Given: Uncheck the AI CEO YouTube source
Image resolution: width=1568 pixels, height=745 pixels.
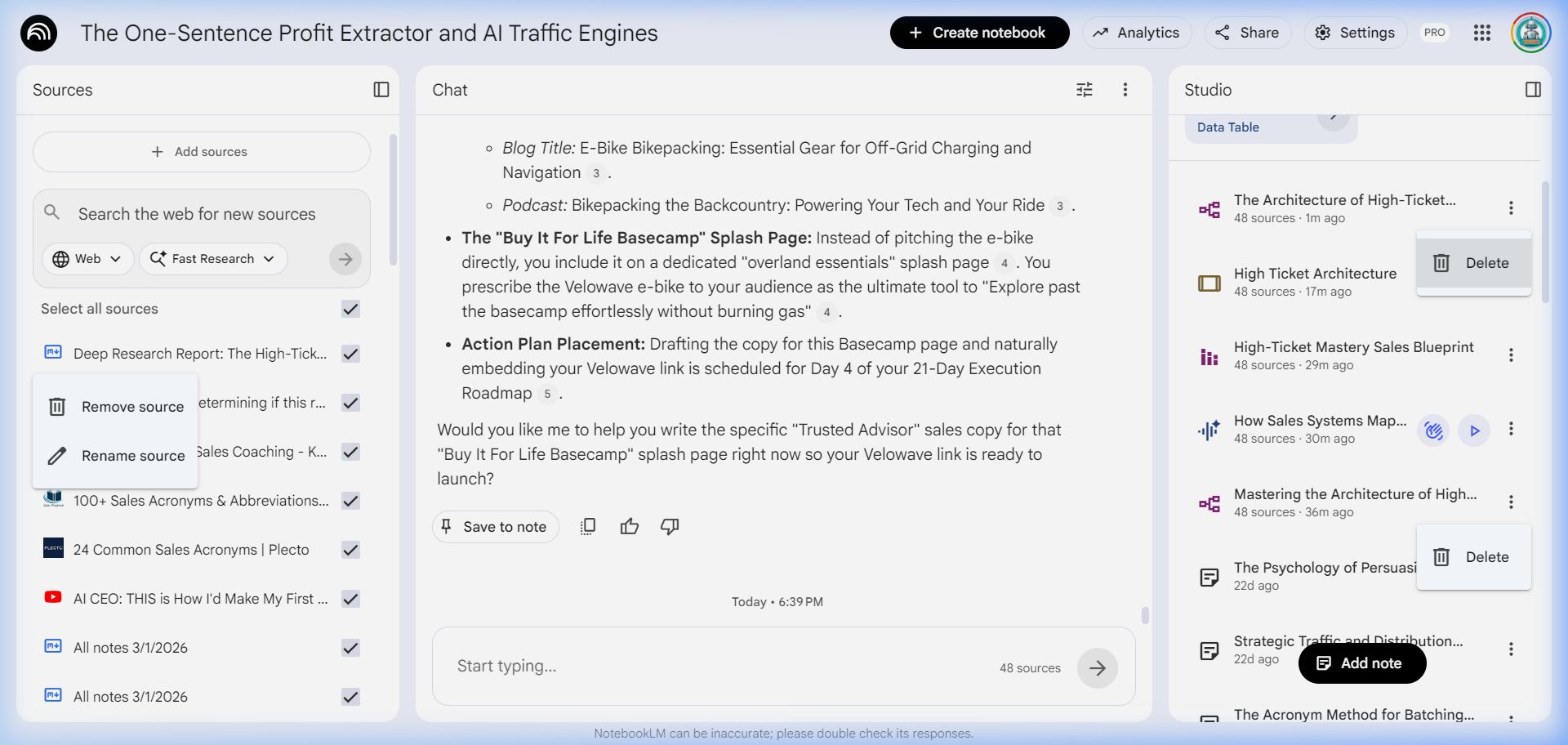Looking at the screenshot, I should click(x=350, y=599).
